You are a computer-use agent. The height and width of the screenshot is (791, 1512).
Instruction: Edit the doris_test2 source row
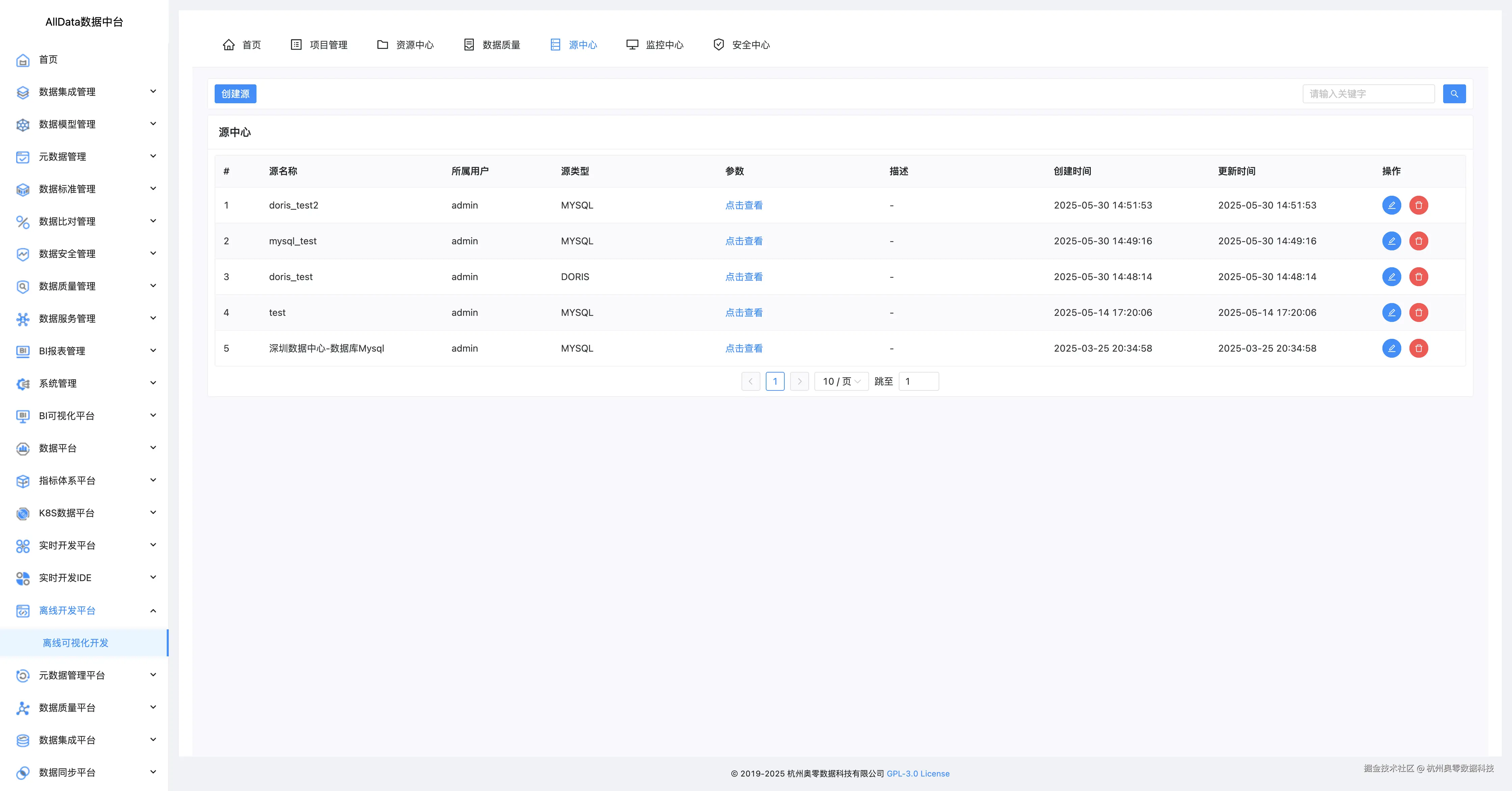1391,206
